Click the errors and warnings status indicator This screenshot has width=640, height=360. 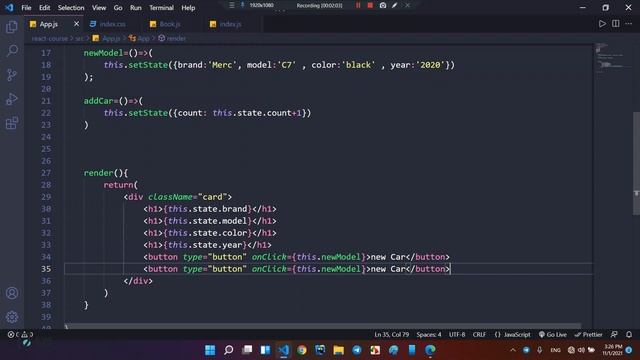(x=20, y=334)
